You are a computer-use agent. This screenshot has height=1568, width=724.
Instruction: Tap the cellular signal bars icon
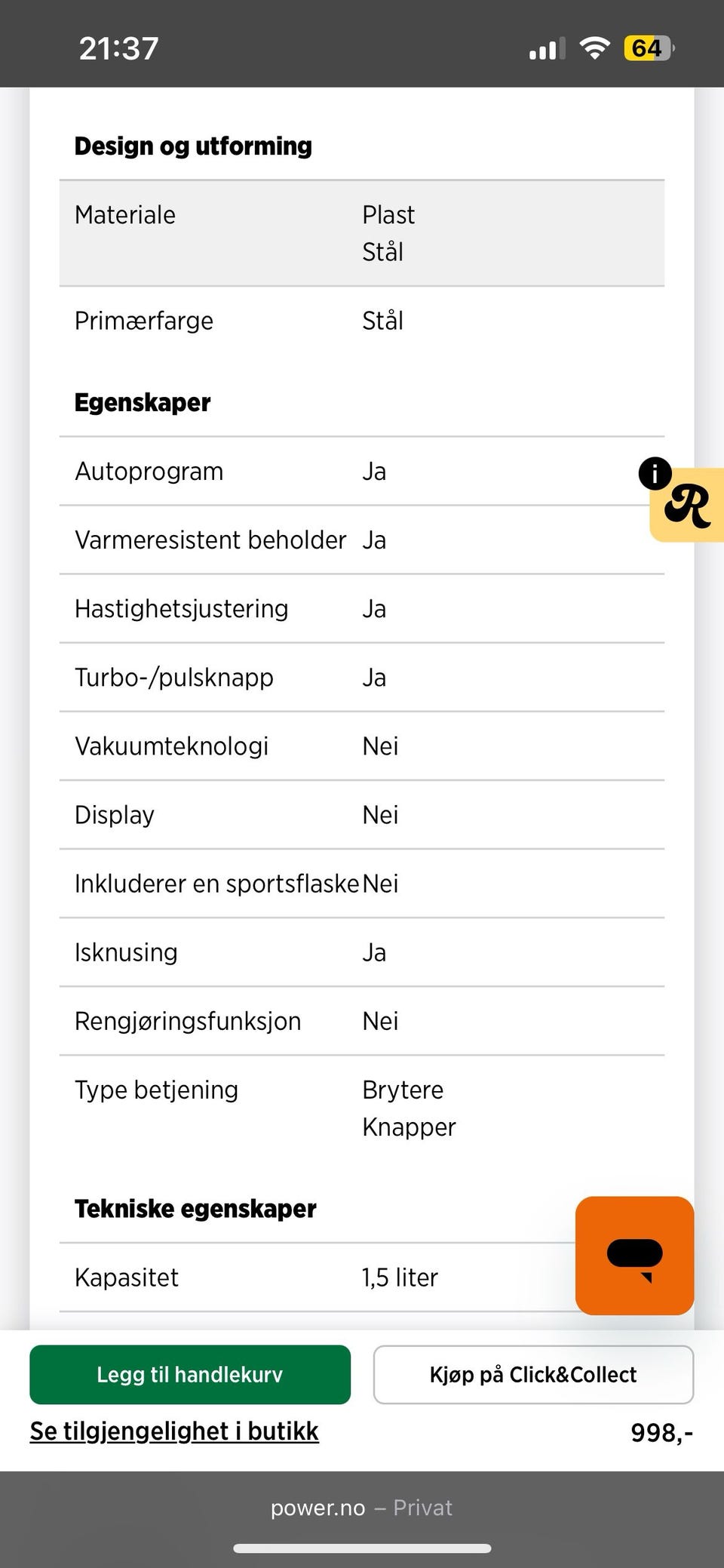coord(547,49)
